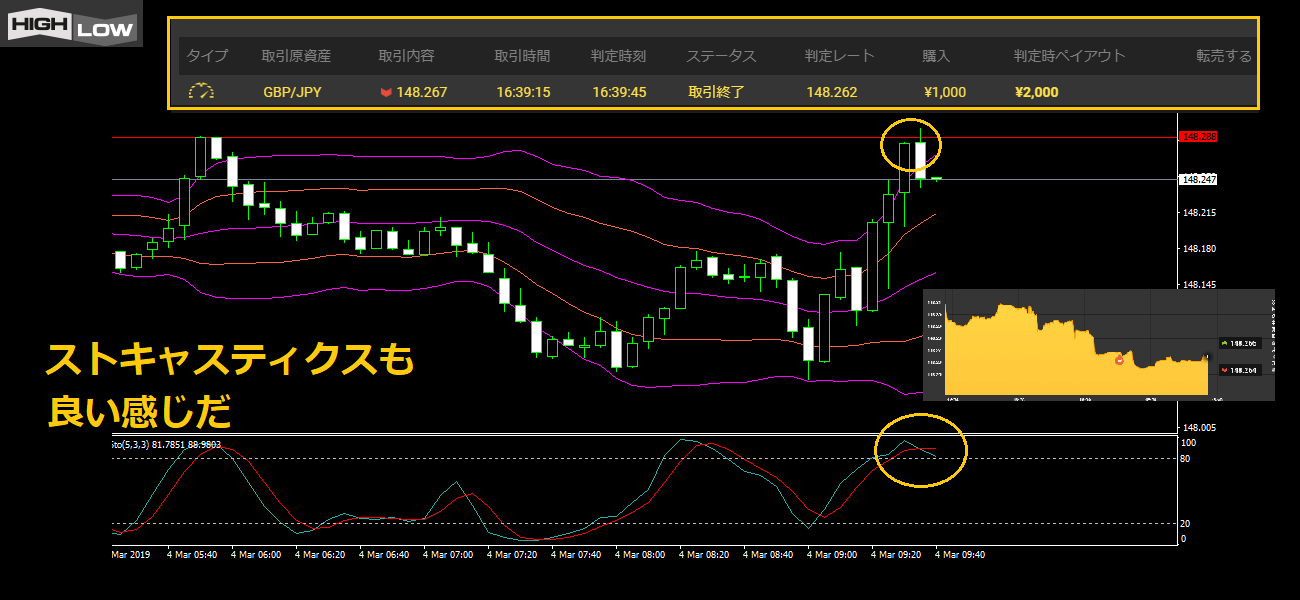Image resolution: width=1300 pixels, height=600 pixels.
Task: Click the red down arrow beside 148.267
Action: 385,93
